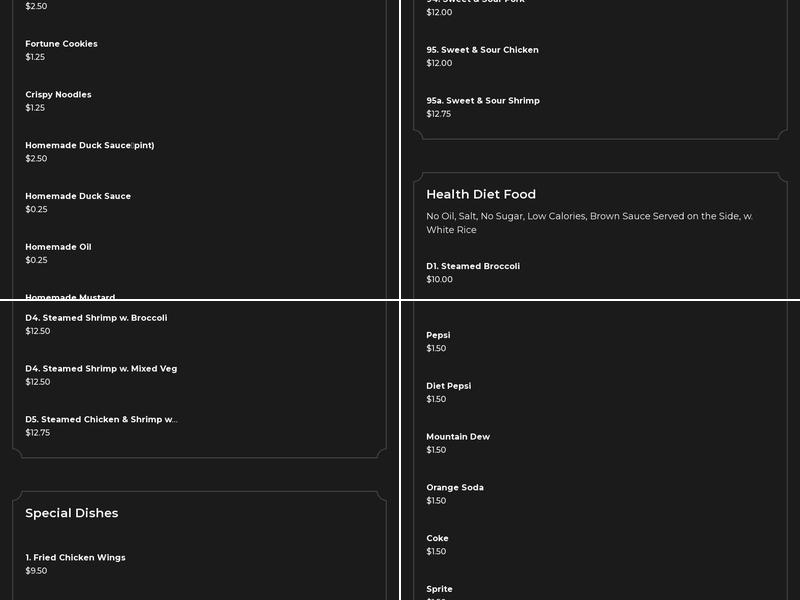This screenshot has width=800, height=600.
Task: Select D1. Steamed Broccoli
Action: point(473,266)
